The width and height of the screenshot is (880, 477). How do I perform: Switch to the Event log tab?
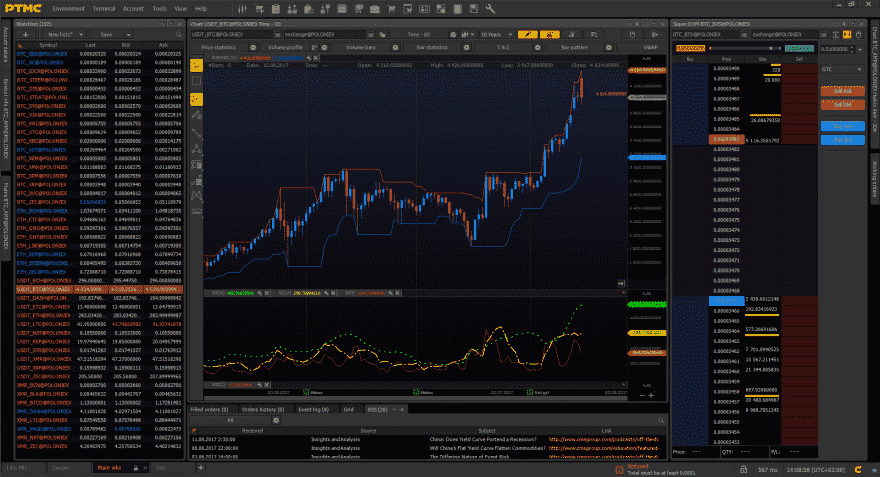pos(313,409)
